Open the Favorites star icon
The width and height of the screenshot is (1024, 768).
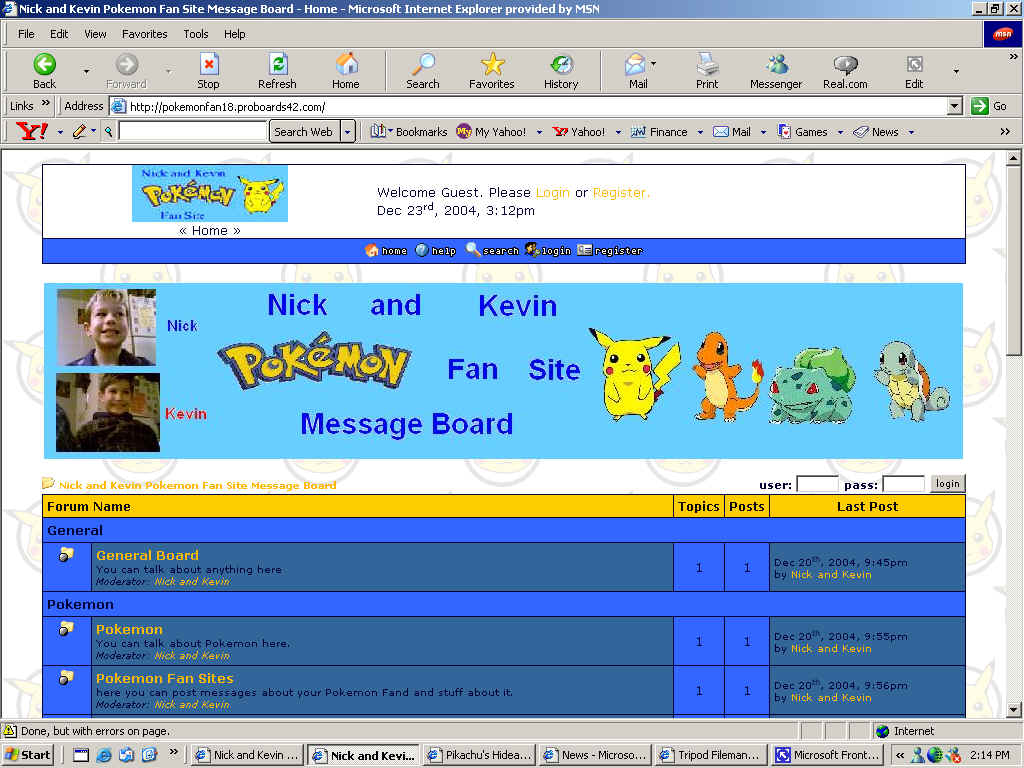tap(492, 66)
